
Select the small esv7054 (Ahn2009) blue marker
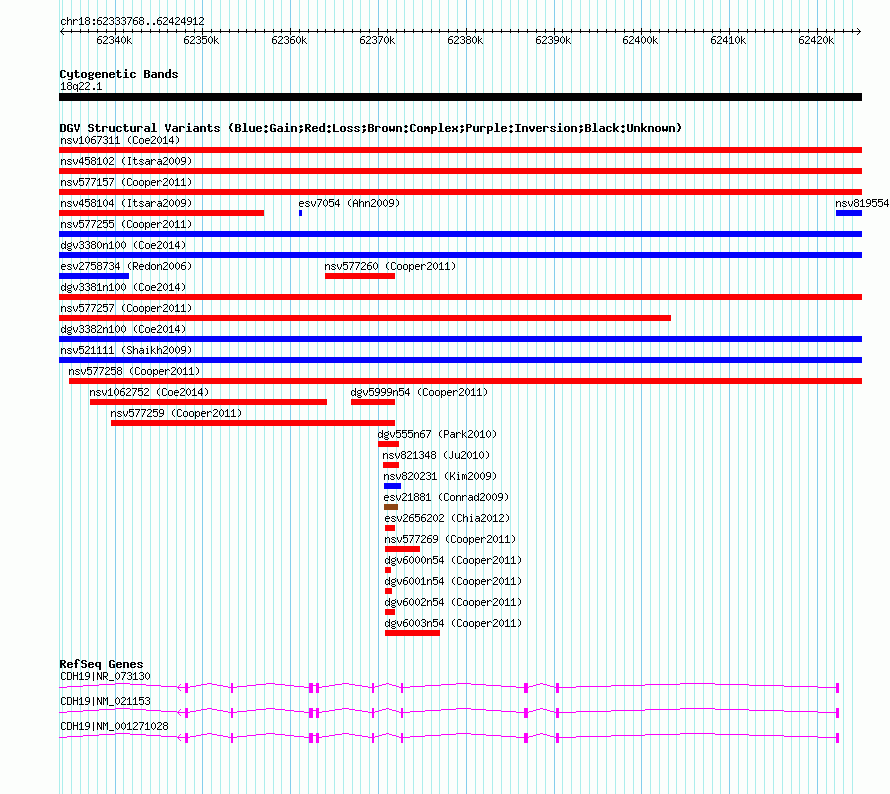300,213
